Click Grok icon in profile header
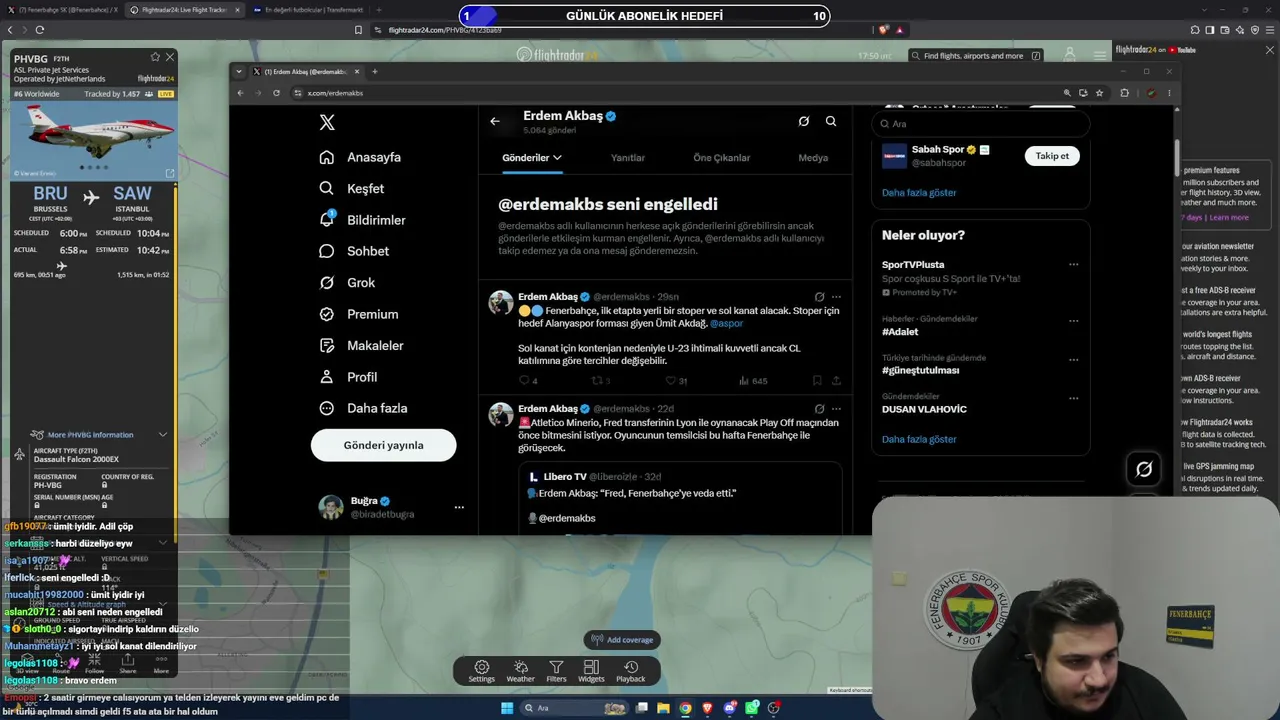Screen dimensions: 1280x720 pyautogui.click(x=803, y=121)
